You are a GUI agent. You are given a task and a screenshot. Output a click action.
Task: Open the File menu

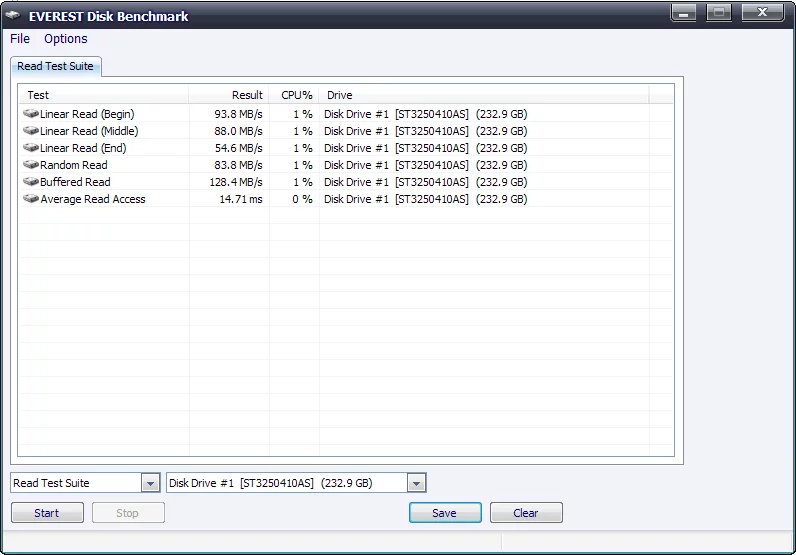point(20,39)
